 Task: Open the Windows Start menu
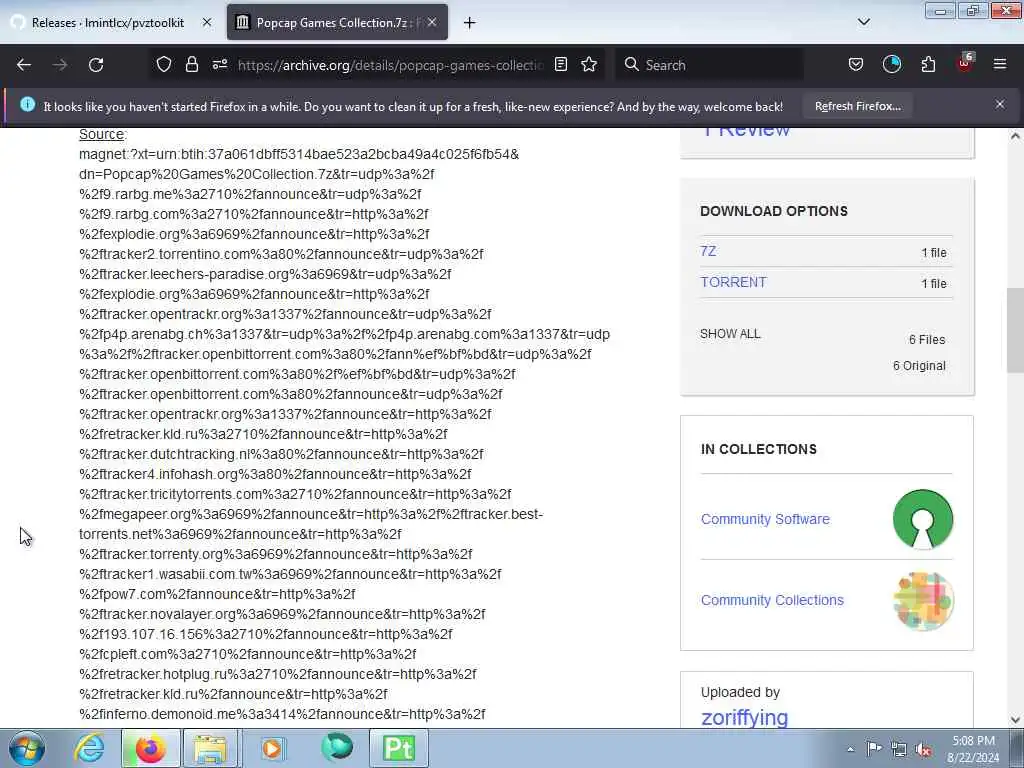27,748
